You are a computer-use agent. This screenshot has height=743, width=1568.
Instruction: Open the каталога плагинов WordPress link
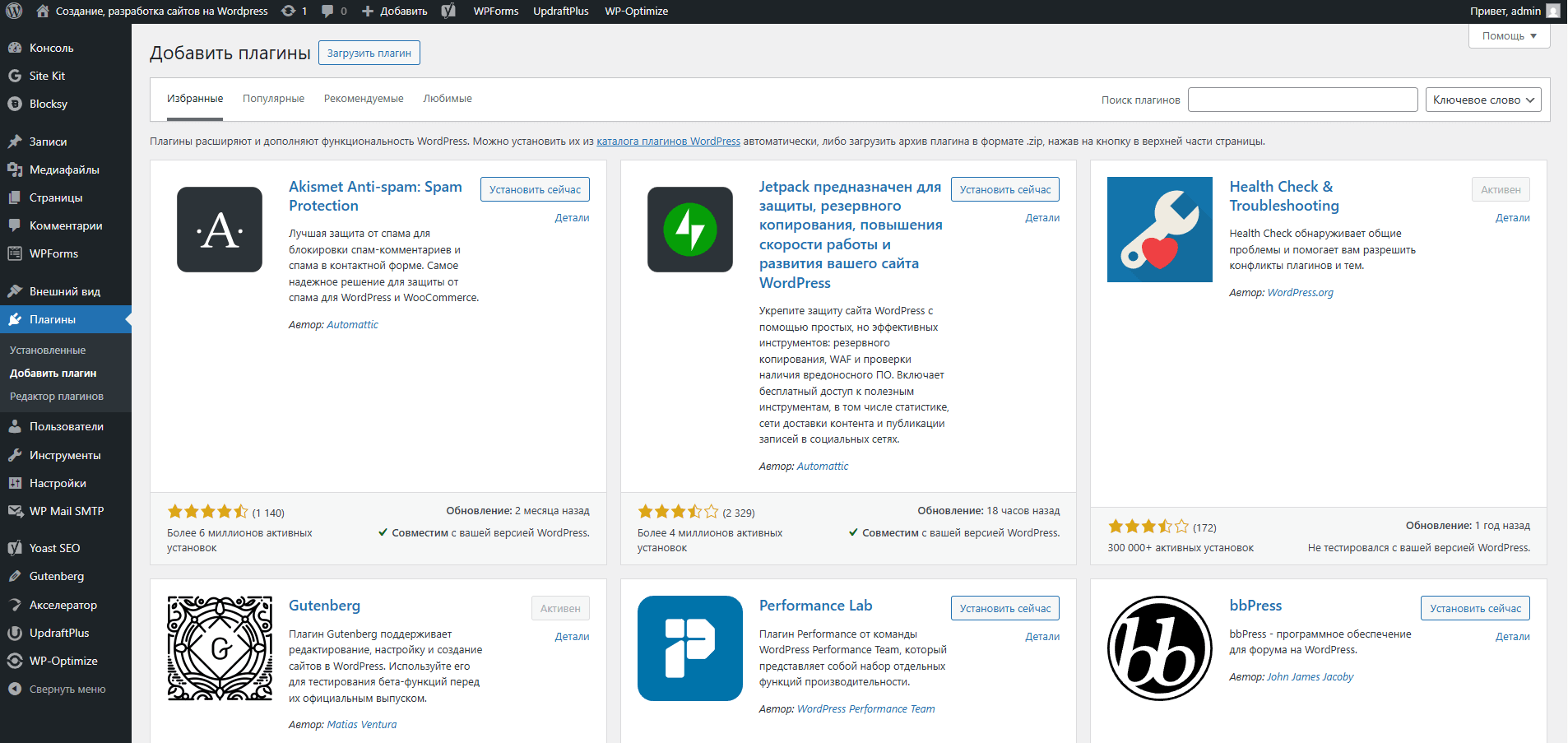click(668, 142)
